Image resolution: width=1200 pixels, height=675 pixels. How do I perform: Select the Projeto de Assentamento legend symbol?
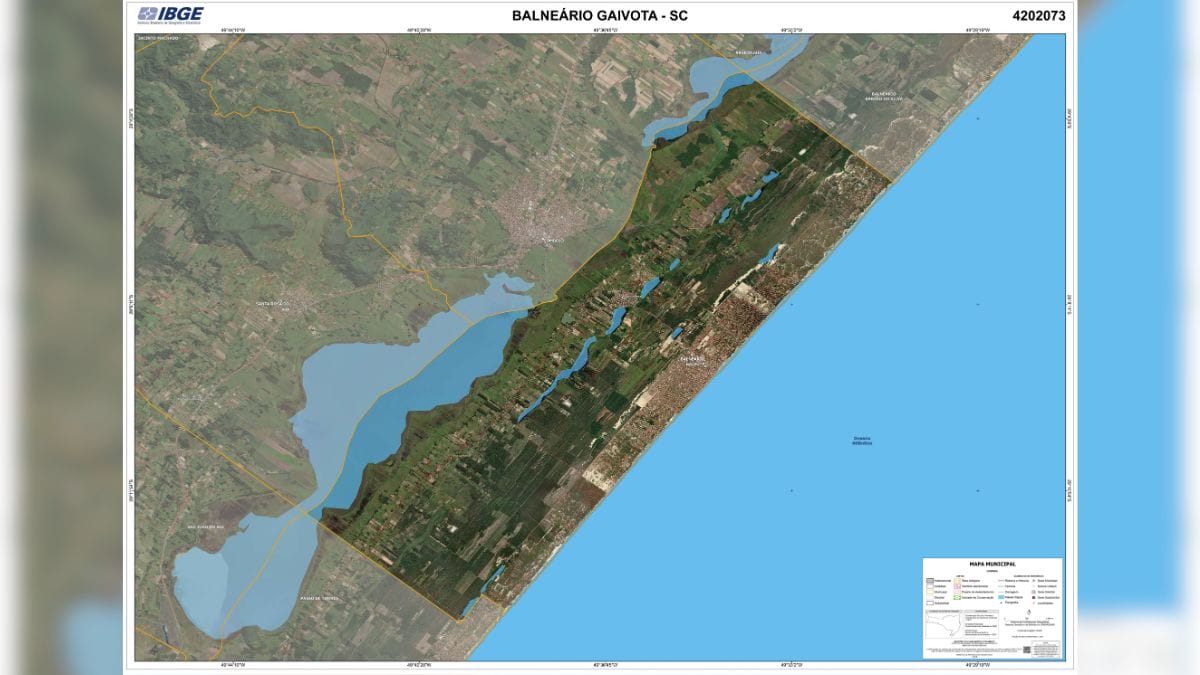tap(956, 592)
